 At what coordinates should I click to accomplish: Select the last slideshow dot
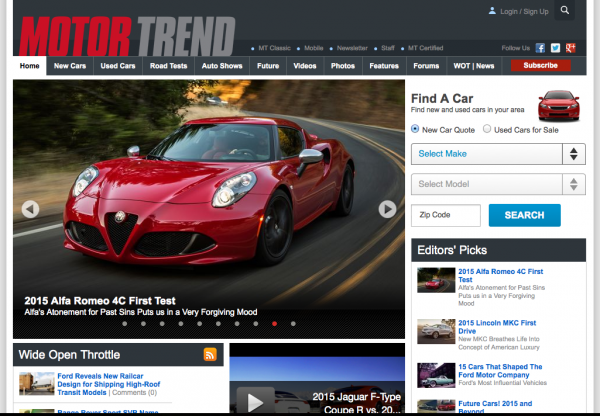[x=293, y=324]
